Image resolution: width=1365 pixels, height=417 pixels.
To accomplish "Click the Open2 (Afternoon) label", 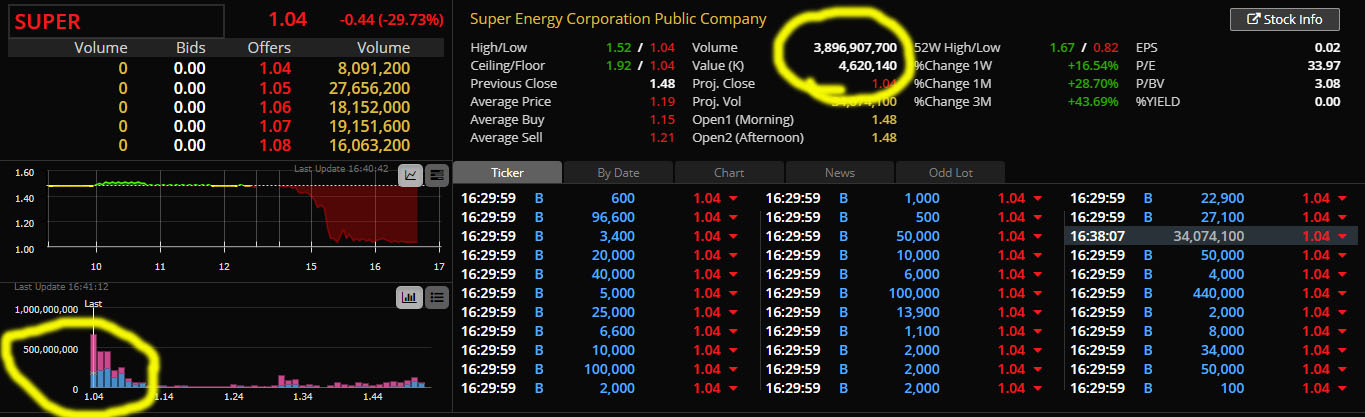I will click(748, 138).
